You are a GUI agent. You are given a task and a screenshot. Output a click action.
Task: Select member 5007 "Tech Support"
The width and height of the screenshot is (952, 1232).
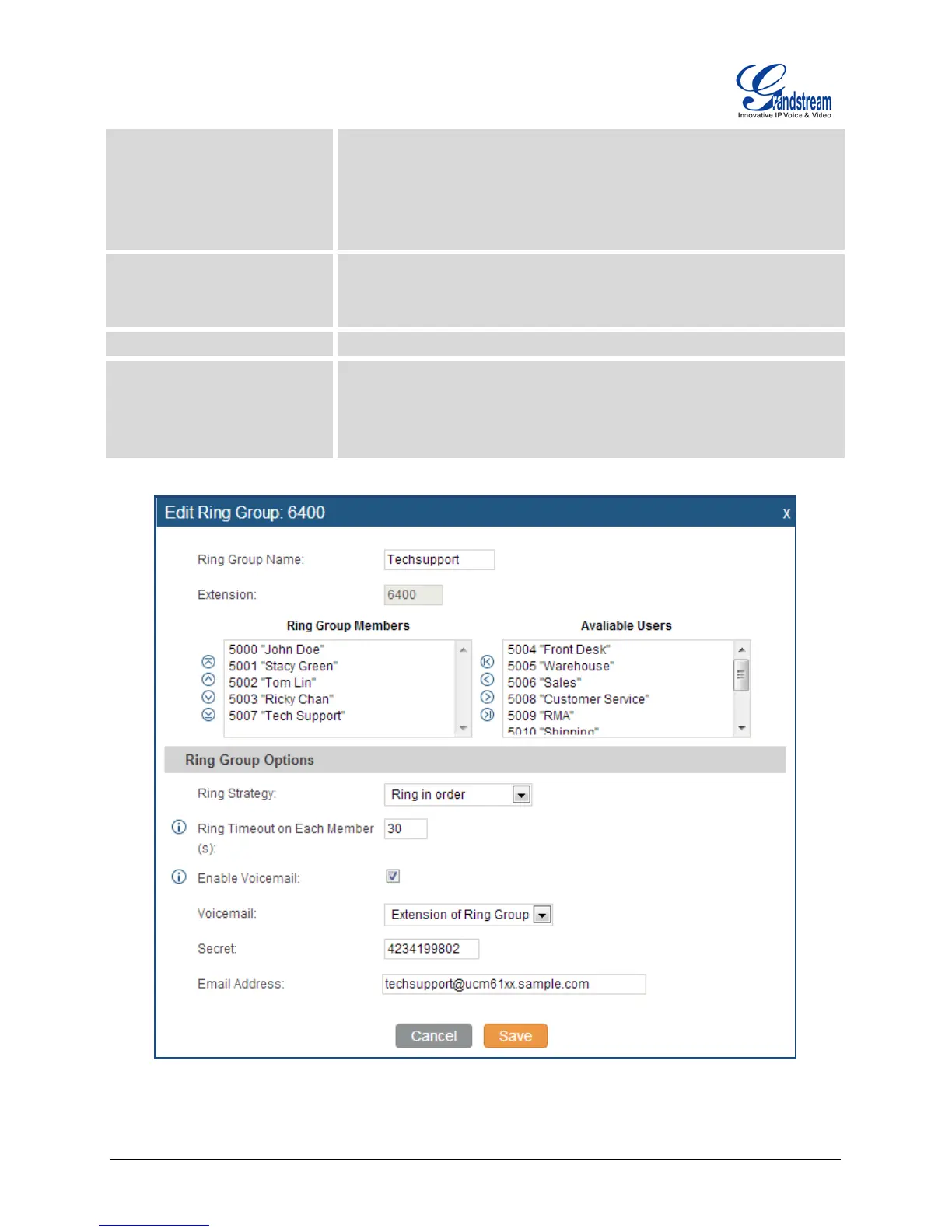click(x=287, y=716)
